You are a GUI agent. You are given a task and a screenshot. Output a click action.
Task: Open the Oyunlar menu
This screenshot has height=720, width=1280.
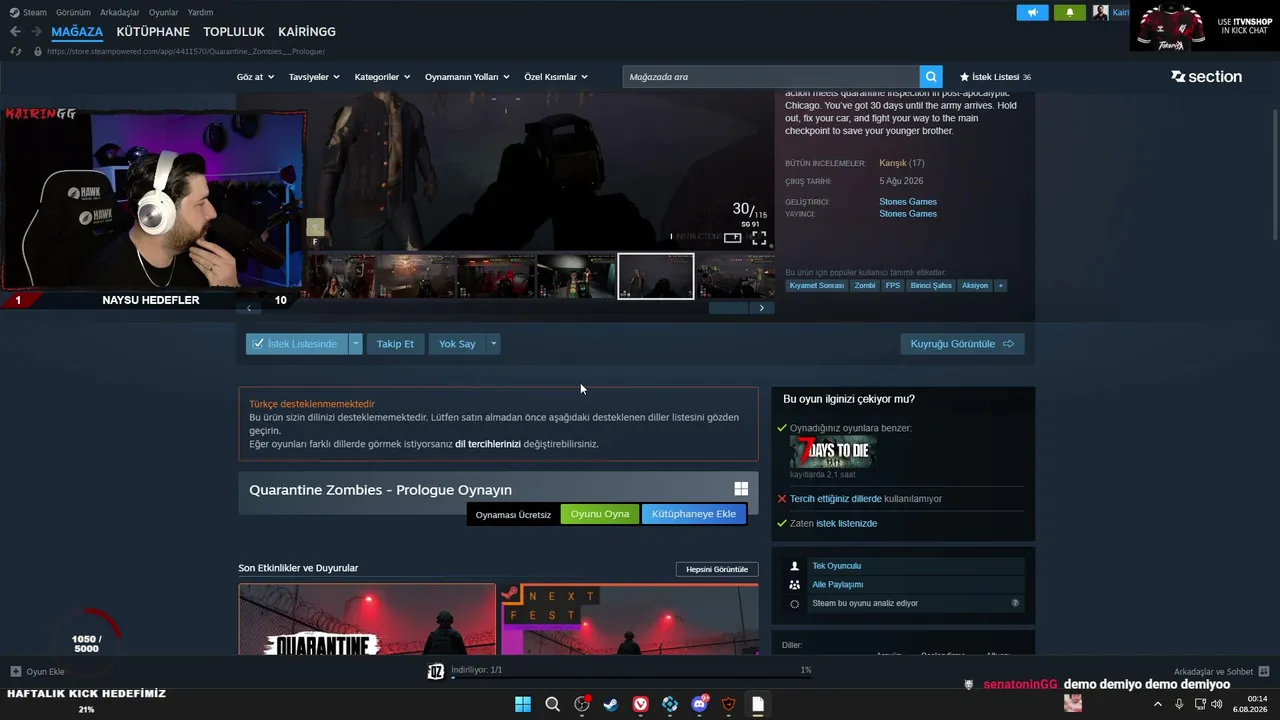[163, 12]
